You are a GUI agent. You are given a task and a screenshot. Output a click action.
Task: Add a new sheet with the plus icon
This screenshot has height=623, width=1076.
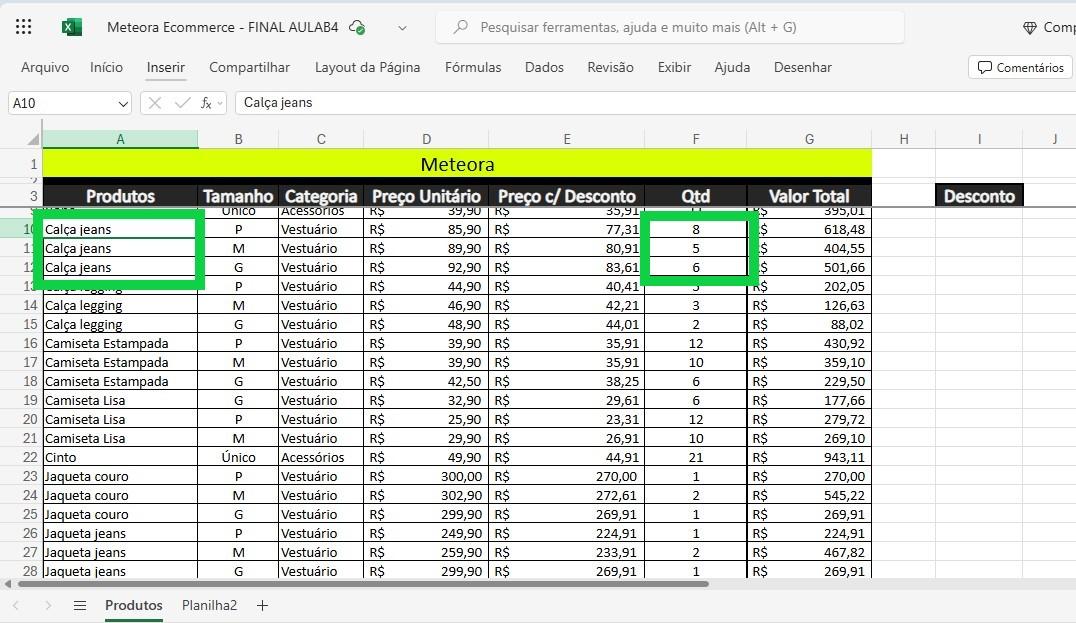tap(262, 605)
